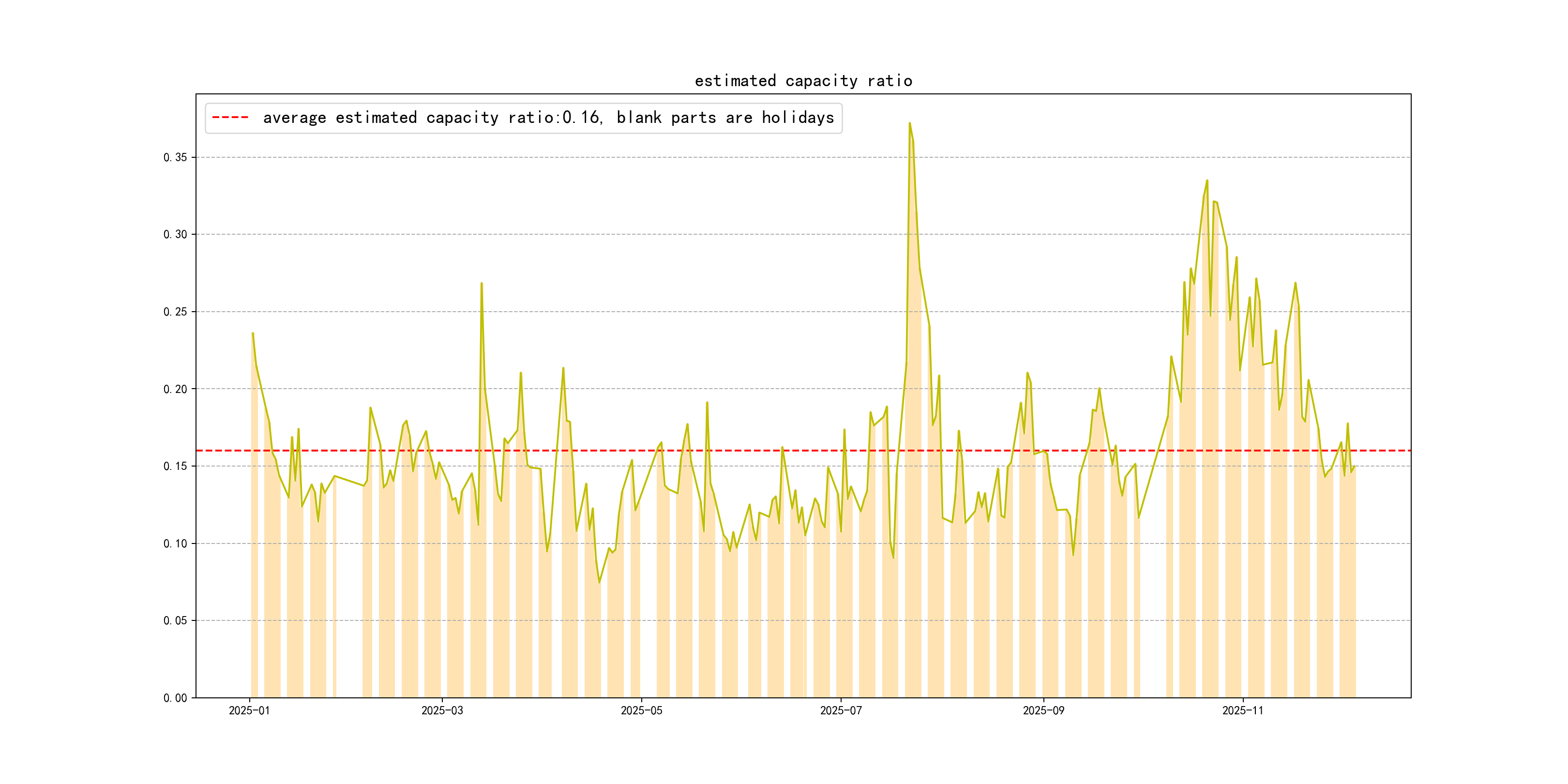The width and height of the screenshot is (1568, 784).
Task: Click the 2025-05 x-axis label
Action: [641, 710]
